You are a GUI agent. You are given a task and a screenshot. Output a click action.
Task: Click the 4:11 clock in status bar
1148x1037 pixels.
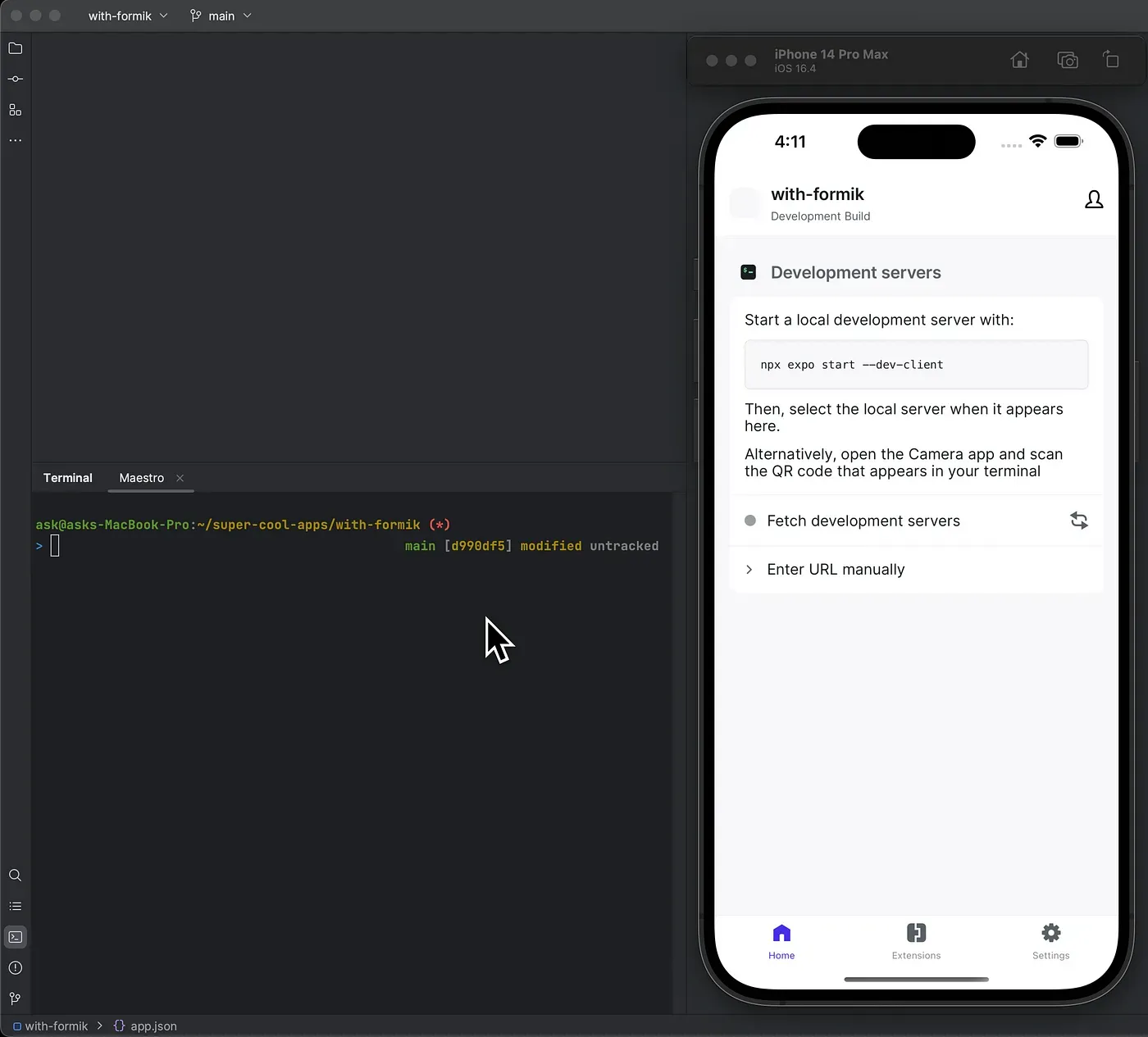pos(790,142)
